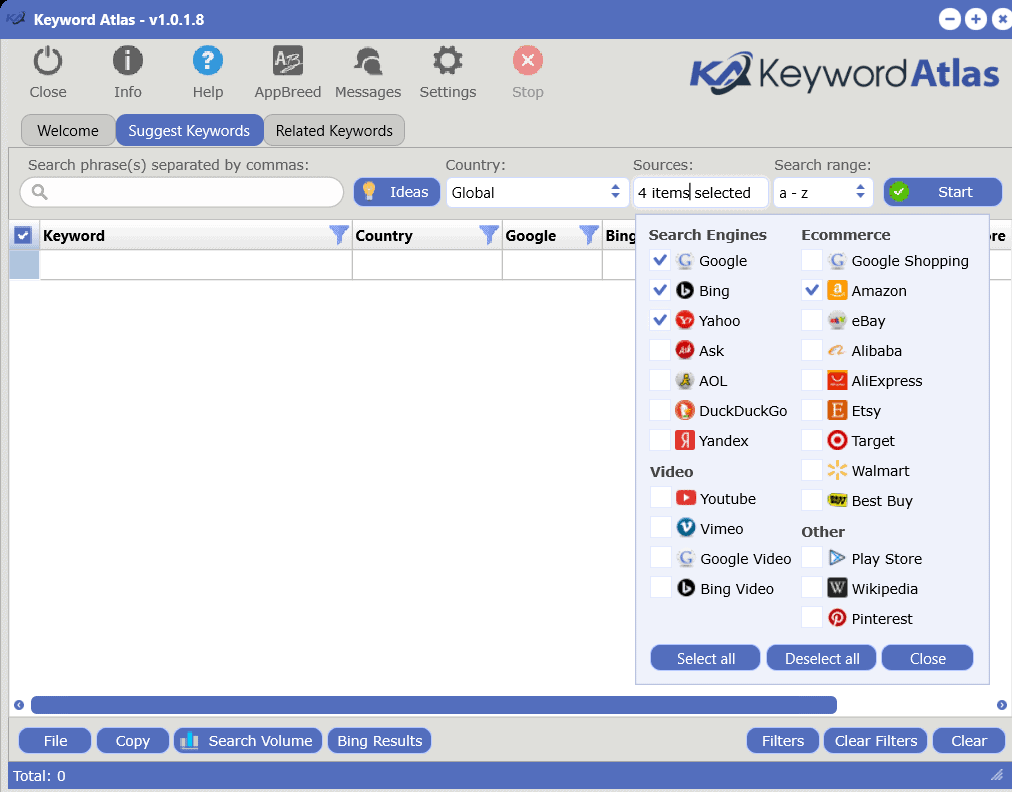Click the power Close icon in toolbar
The height and width of the screenshot is (792, 1012).
tap(47, 62)
